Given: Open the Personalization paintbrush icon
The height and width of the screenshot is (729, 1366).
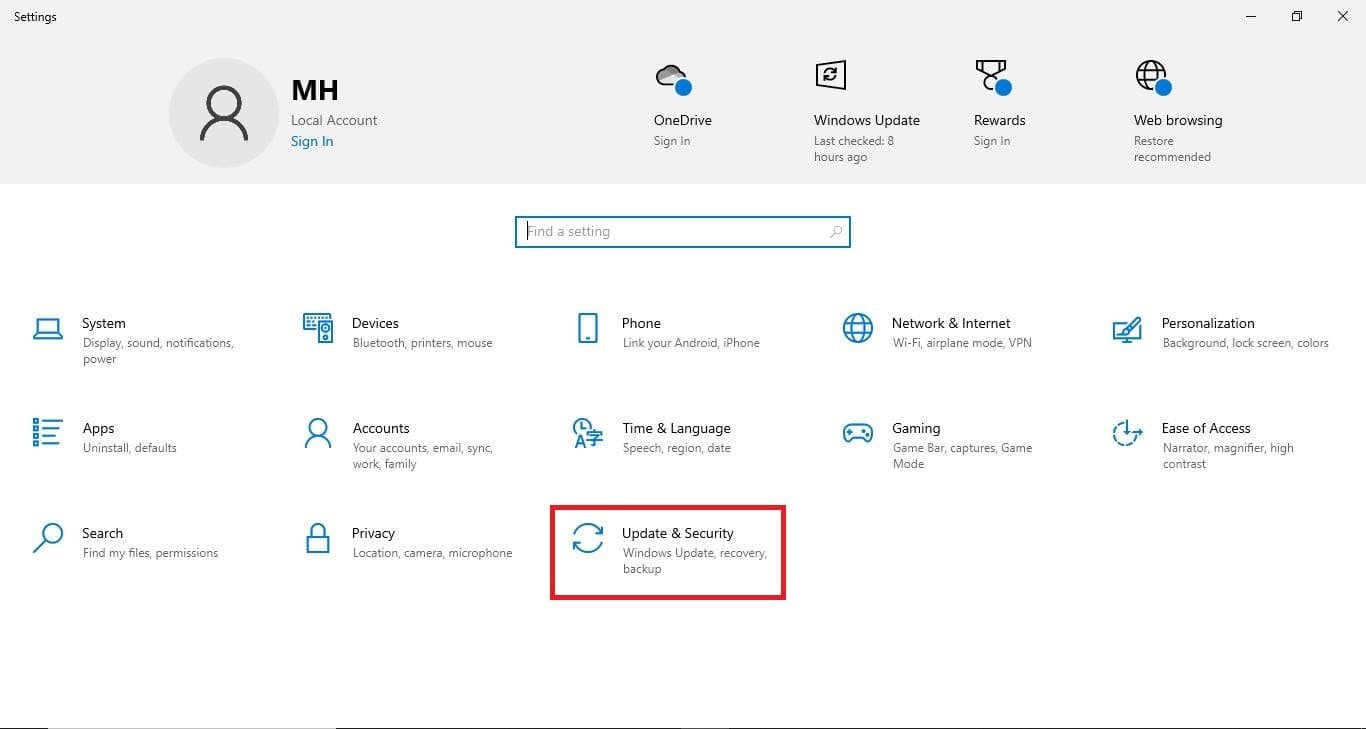Looking at the screenshot, I should click(1127, 328).
